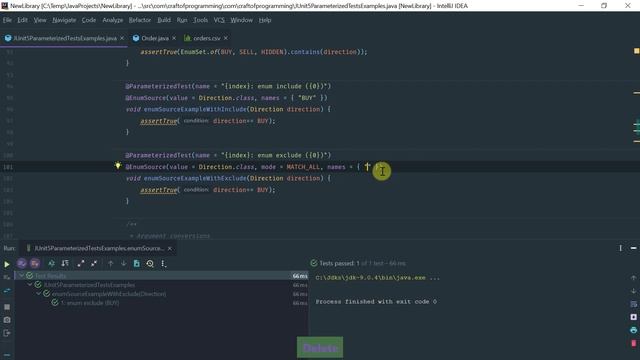Open the Build menu
The height and width of the screenshot is (360, 640).
click(x=164, y=20)
